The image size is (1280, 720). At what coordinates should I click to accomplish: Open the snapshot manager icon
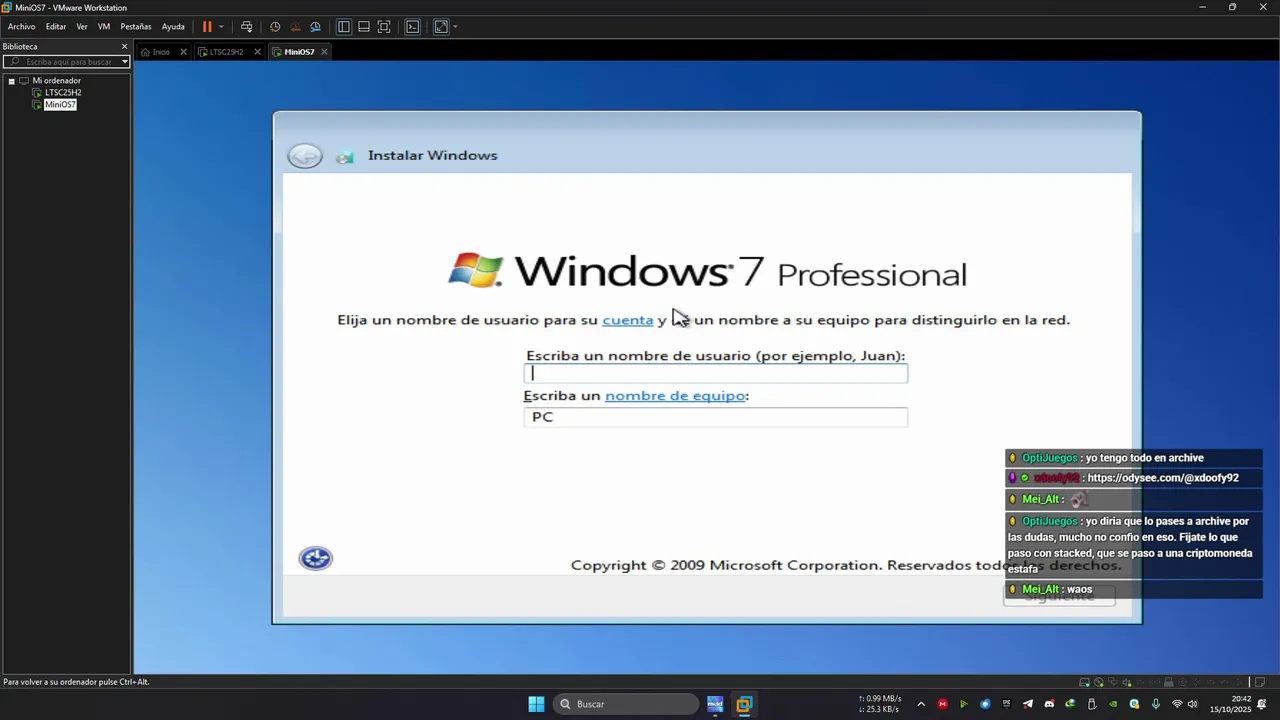click(315, 27)
